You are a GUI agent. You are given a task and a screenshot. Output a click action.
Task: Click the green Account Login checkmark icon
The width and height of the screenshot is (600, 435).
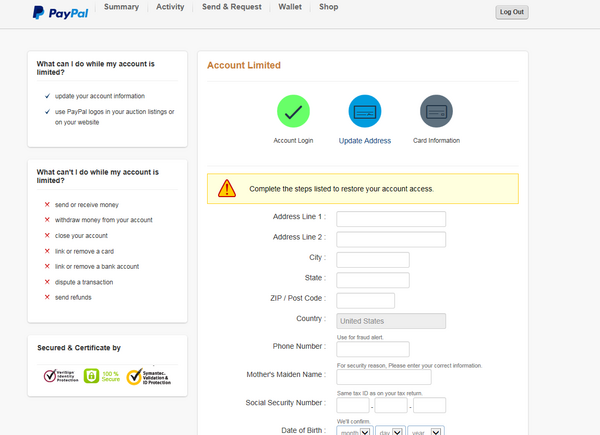pyautogui.click(x=293, y=111)
